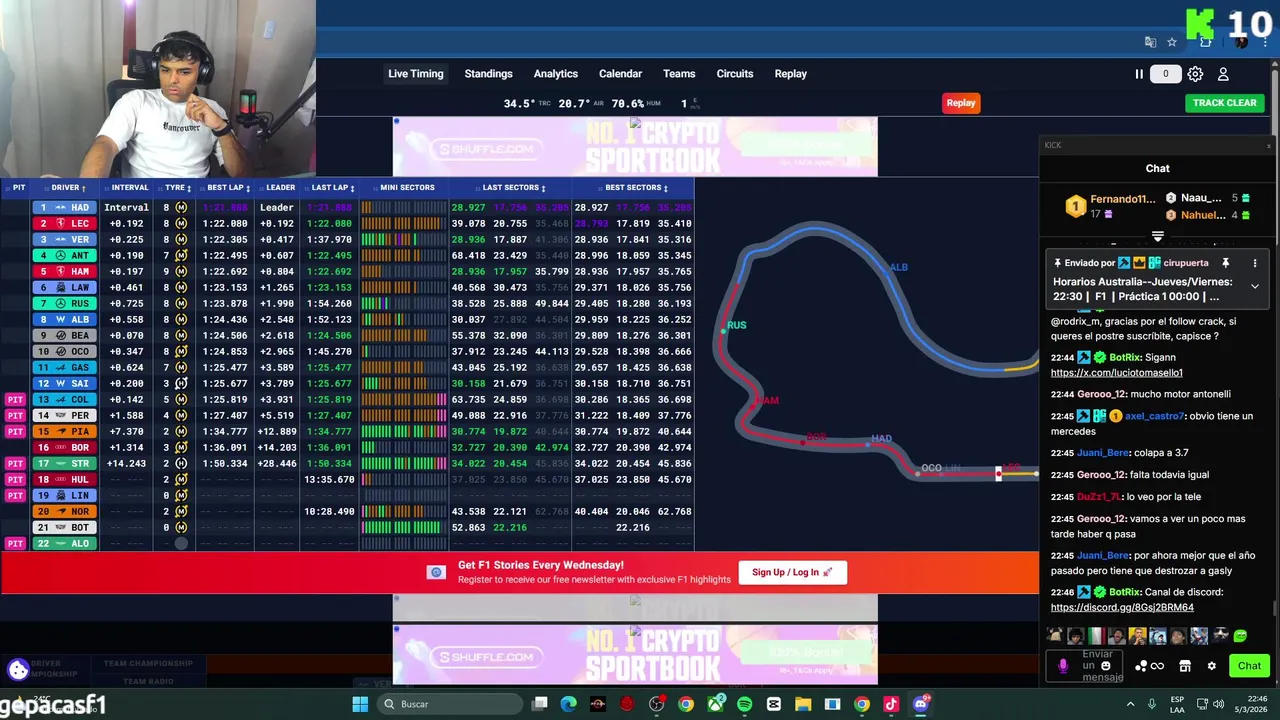The width and height of the screenshot is (1280, 720).
Task: Close the KICK chat panel
Action: 1268,146
